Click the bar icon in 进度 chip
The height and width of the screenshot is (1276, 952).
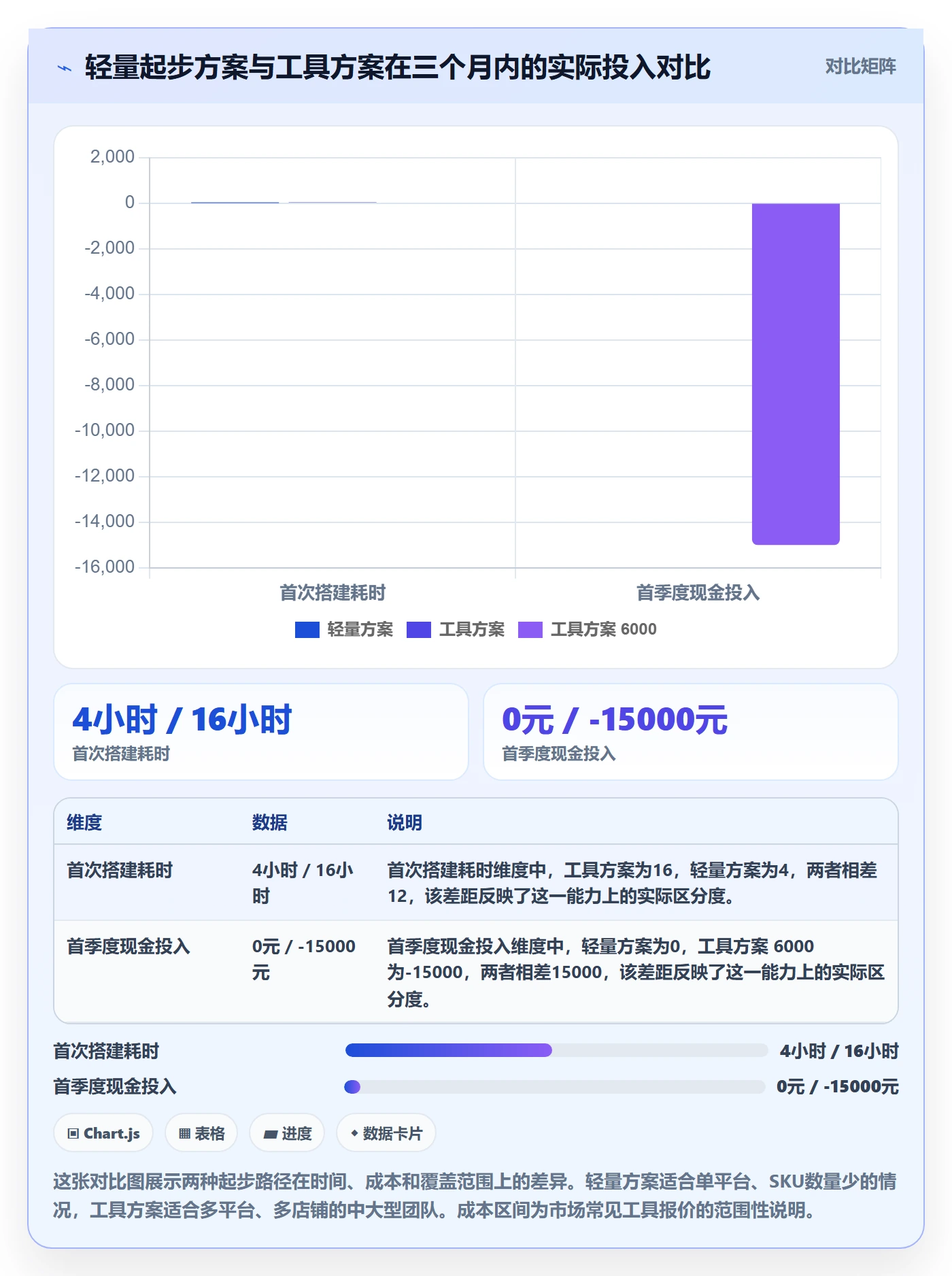(271, 1134)
